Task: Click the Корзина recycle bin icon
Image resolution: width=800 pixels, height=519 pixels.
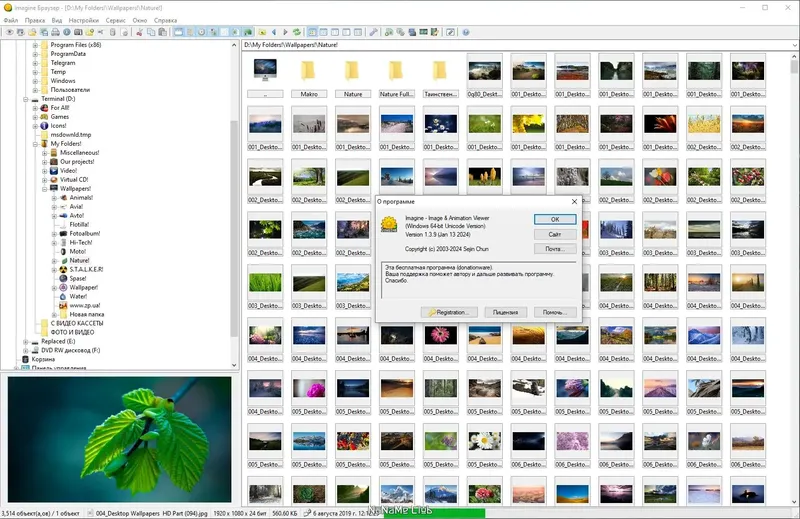Action: [x=26, y=359]
